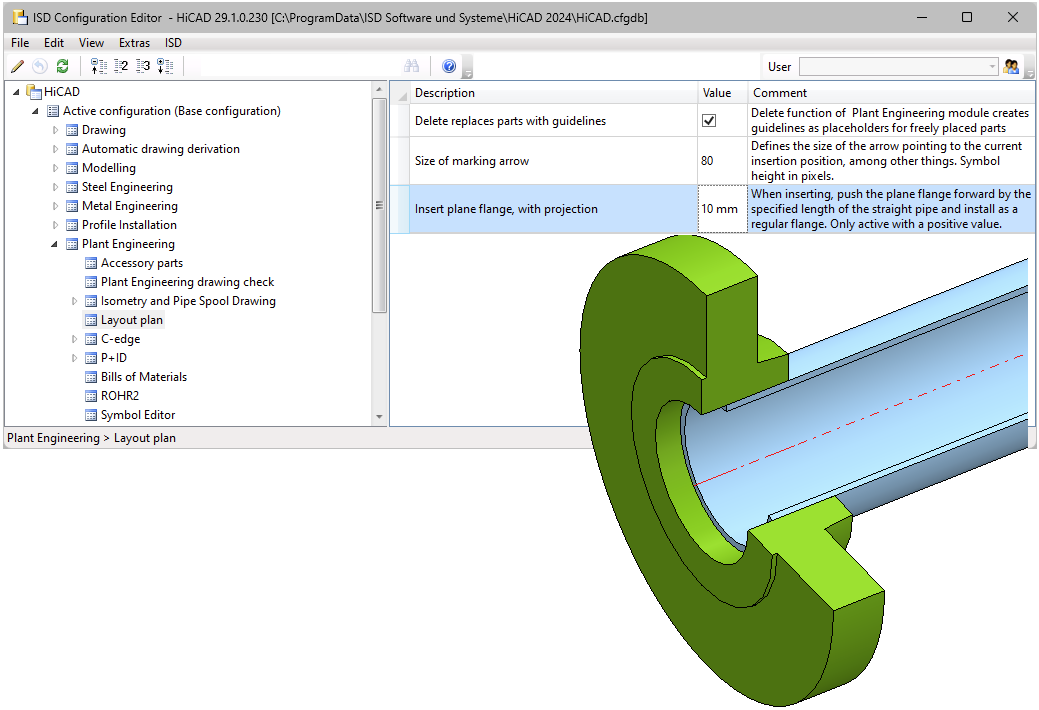Click the user management icon beside User field

click(x=1011, y=67)
